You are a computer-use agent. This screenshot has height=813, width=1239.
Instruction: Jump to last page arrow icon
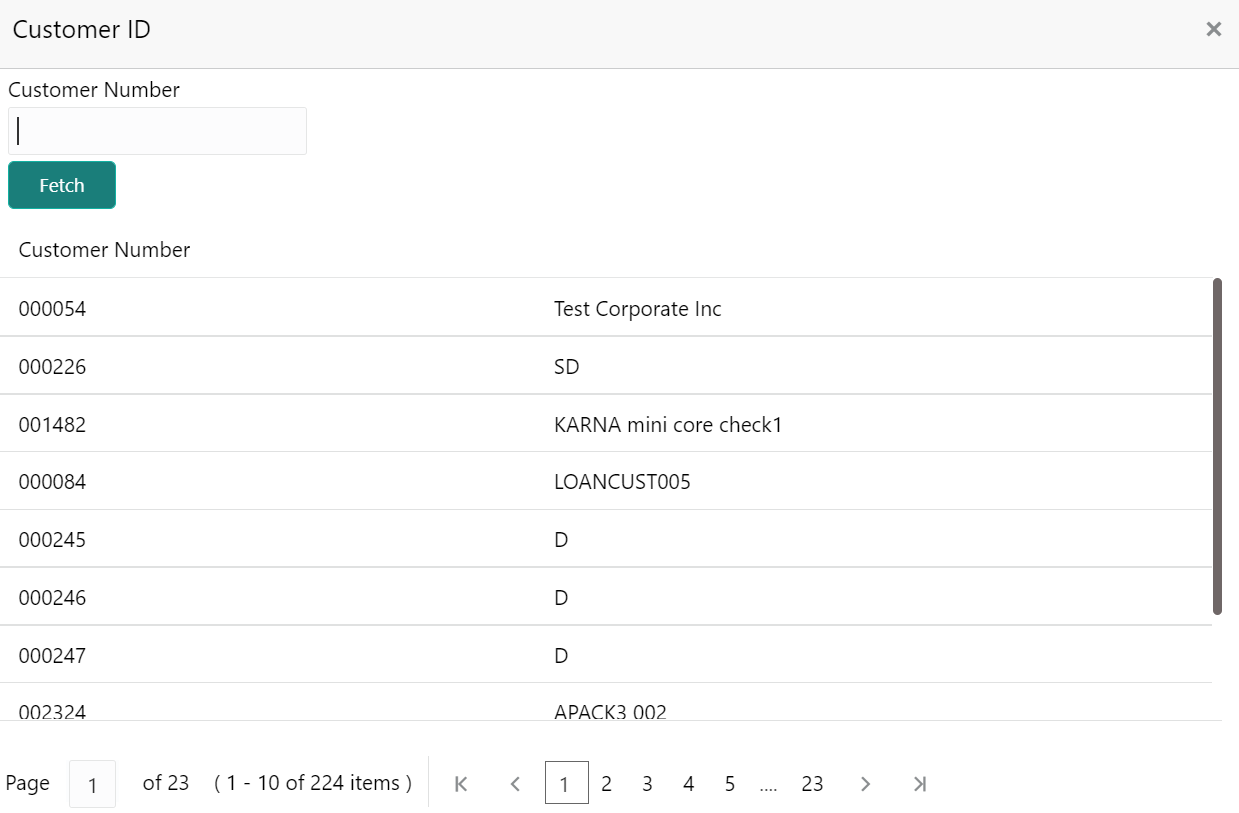point(920,784)
